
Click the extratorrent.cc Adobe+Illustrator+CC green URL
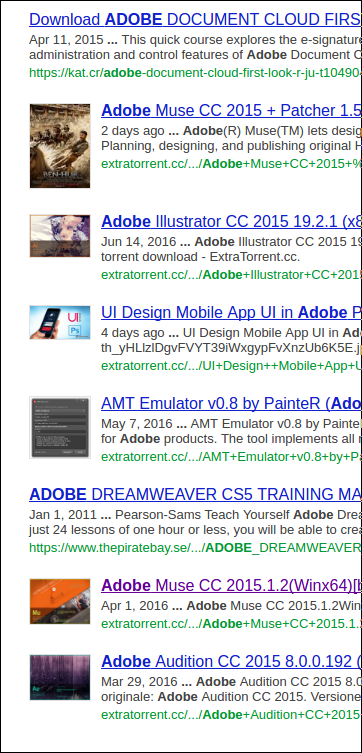coord(231,275)
